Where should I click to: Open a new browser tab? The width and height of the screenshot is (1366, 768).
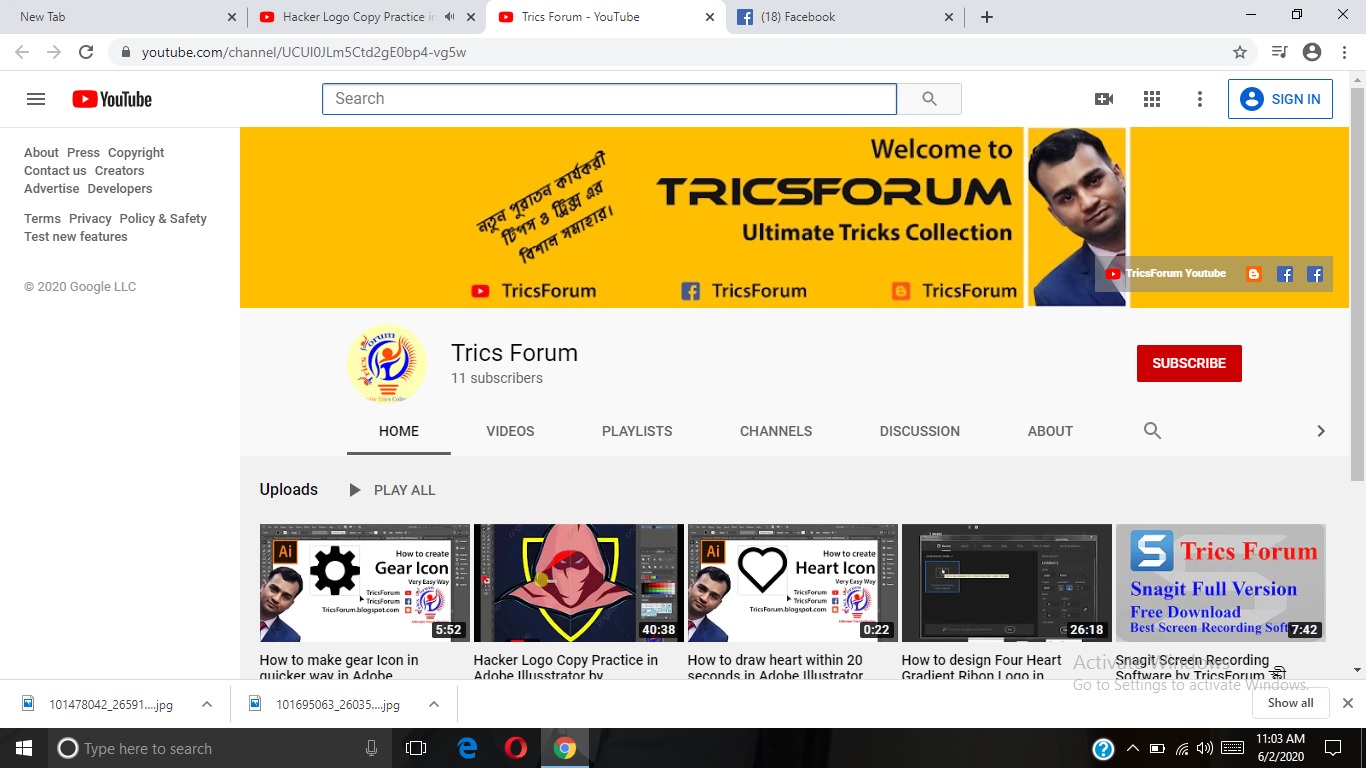pos(987,17)
